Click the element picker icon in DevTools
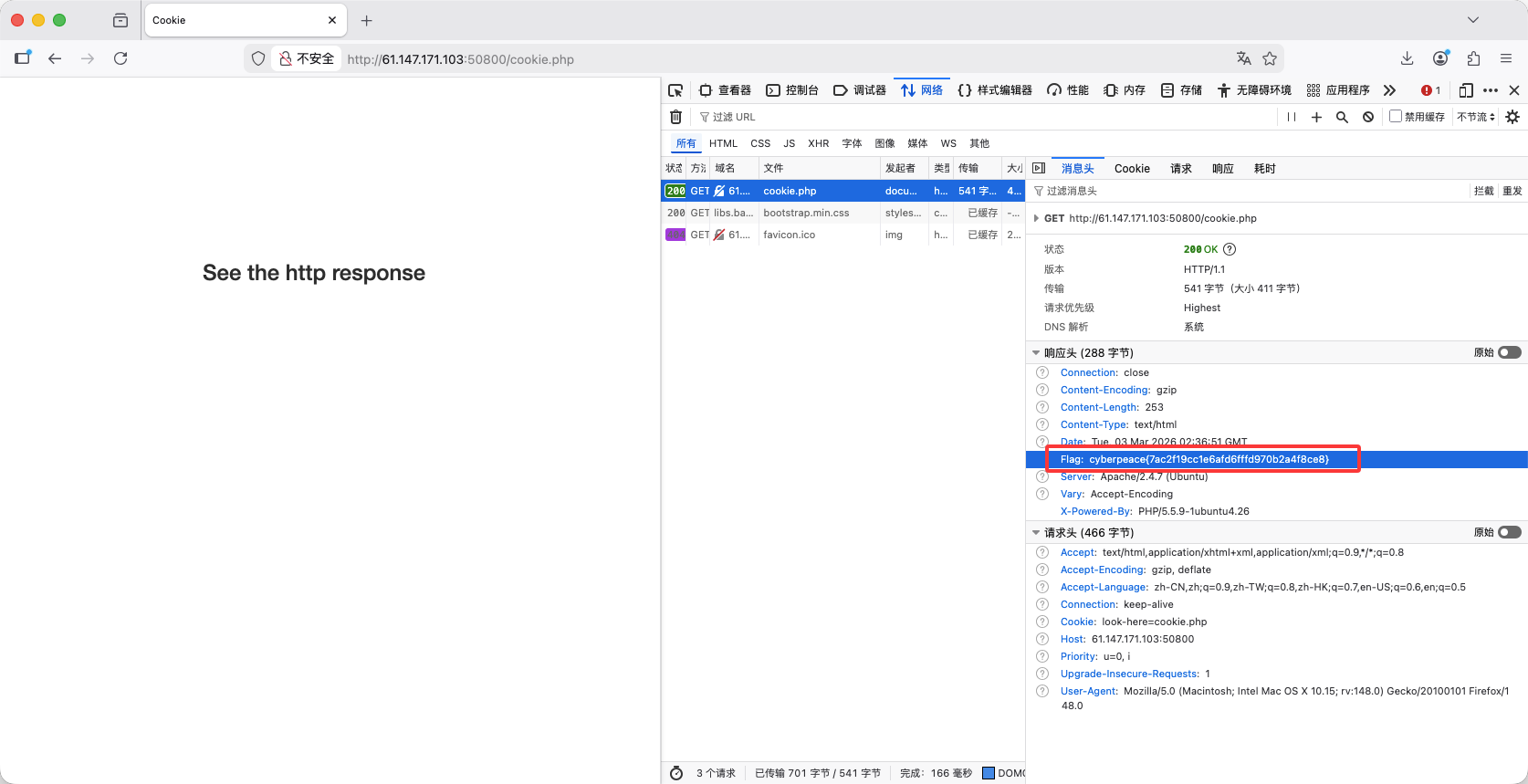The height and width of the screenshot is (784, 1528). click(x=675, y=90)
